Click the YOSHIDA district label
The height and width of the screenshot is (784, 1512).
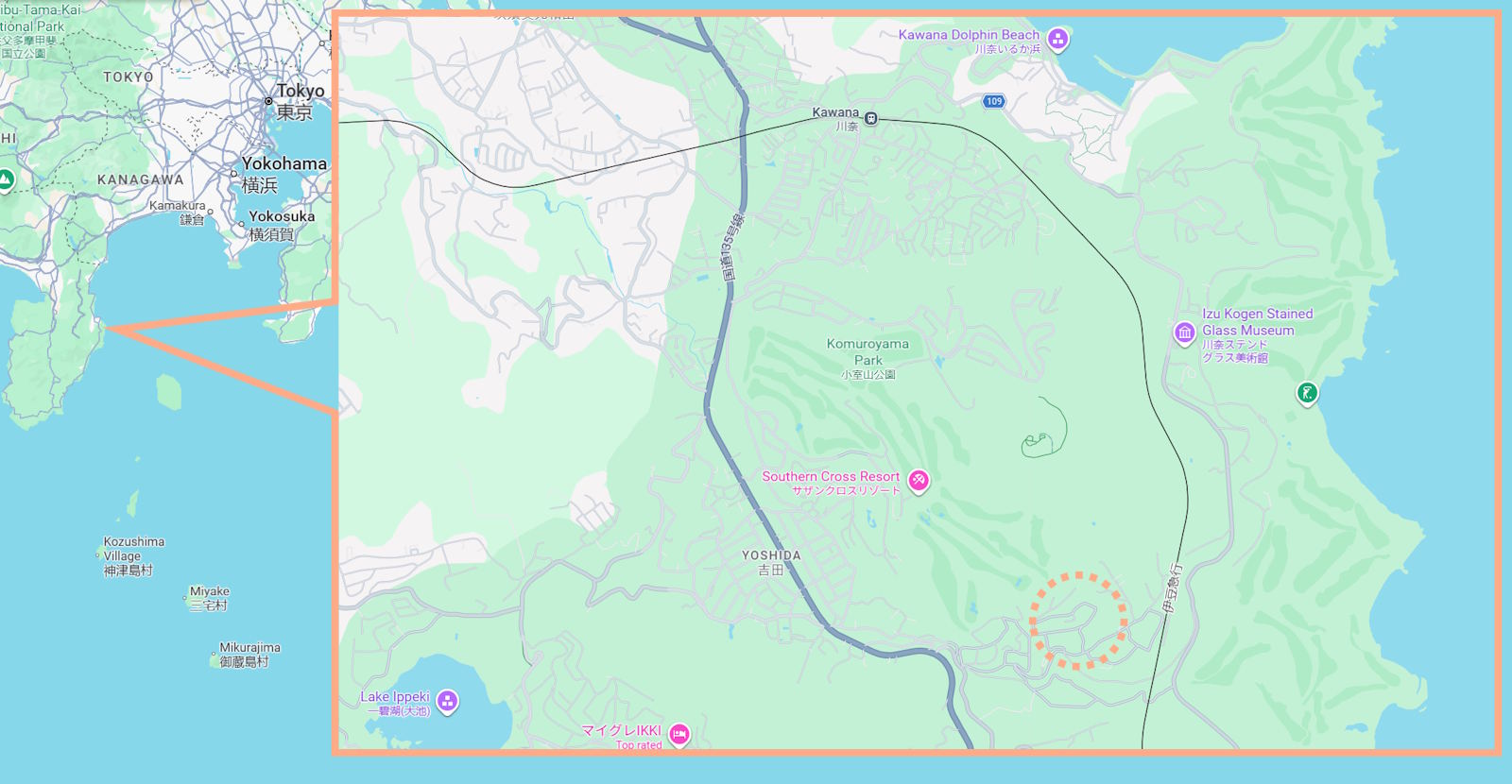click(771, 555)
